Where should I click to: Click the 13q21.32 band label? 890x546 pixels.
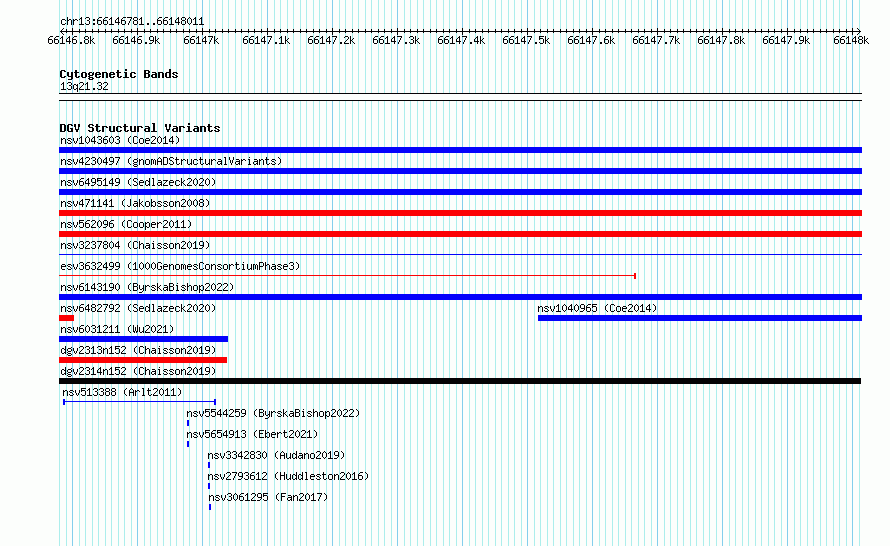point(84,86)
